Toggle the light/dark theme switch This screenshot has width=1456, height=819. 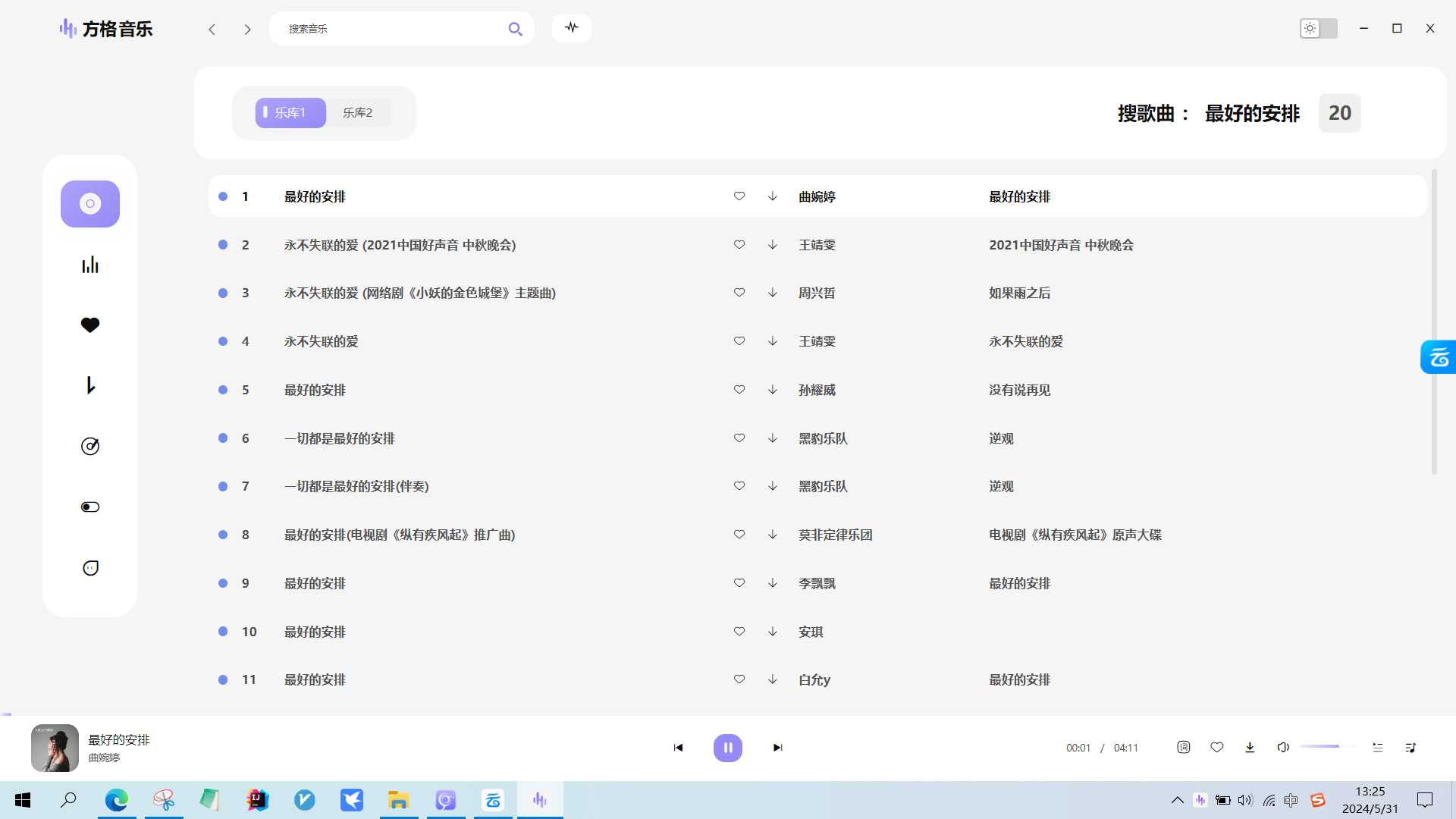[1318, 28]
